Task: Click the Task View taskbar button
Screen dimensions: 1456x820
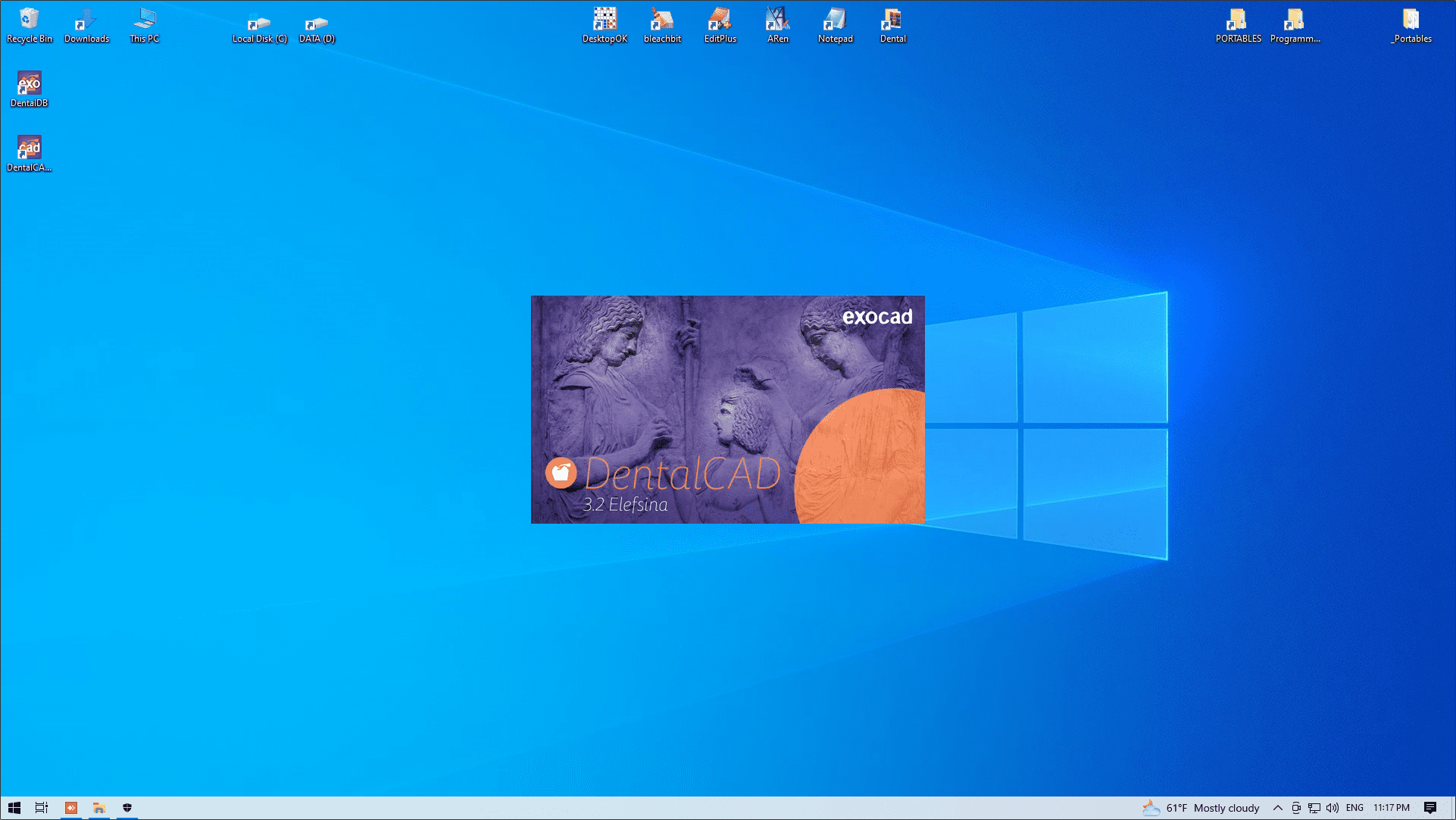Action: (42, 808)
